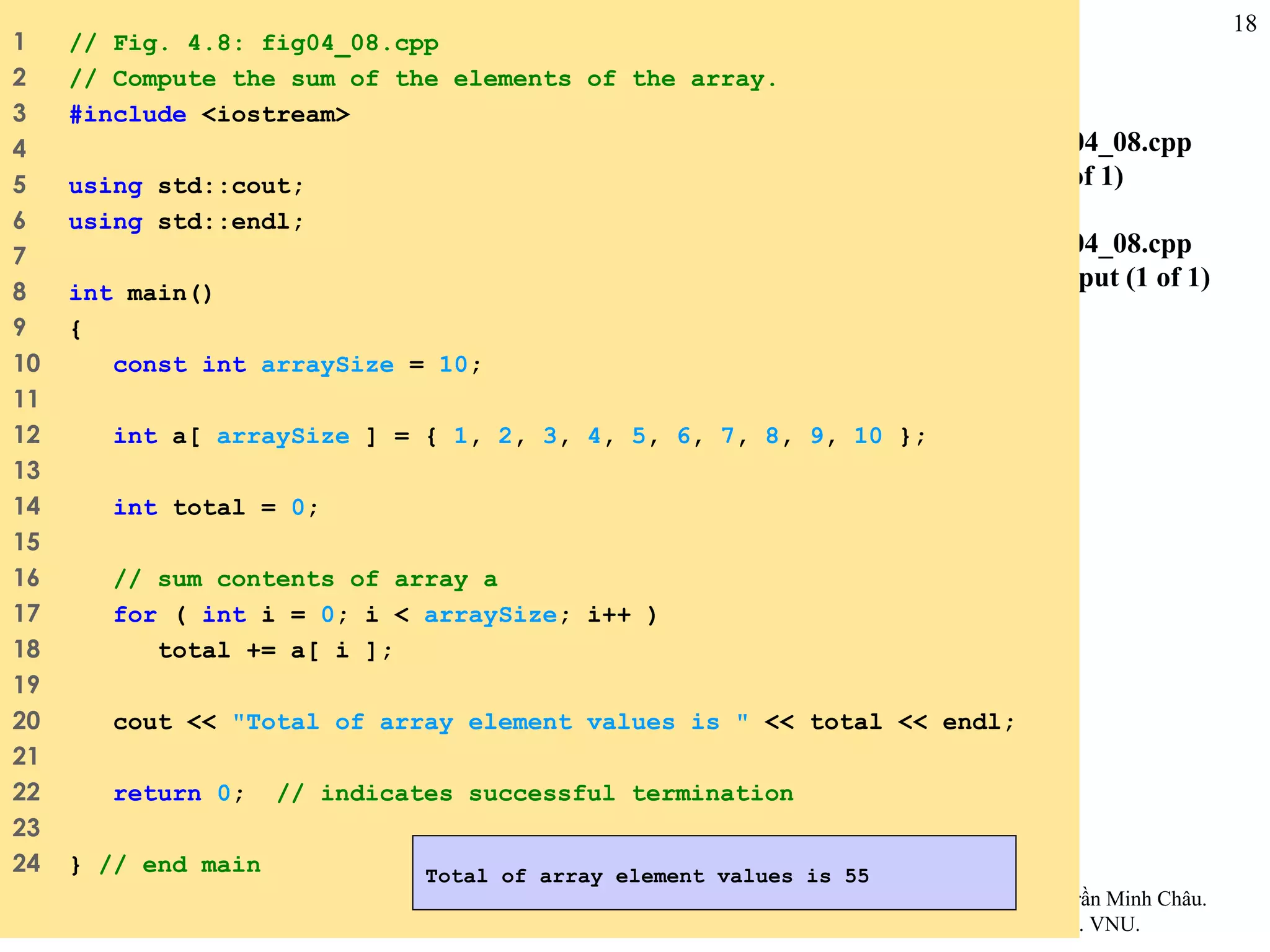Click the author text "Minh Châu."
This screenshot has width=1270, height=952.
tap(1157, 899)
